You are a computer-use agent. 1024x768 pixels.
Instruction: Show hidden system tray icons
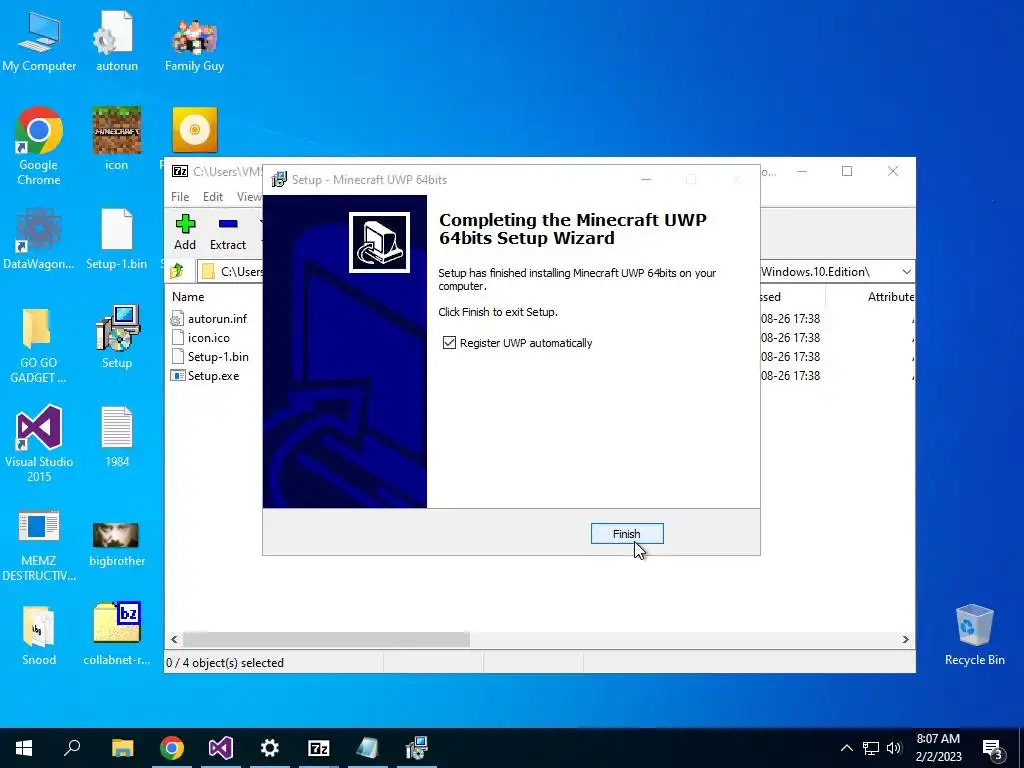coord(846,748)
